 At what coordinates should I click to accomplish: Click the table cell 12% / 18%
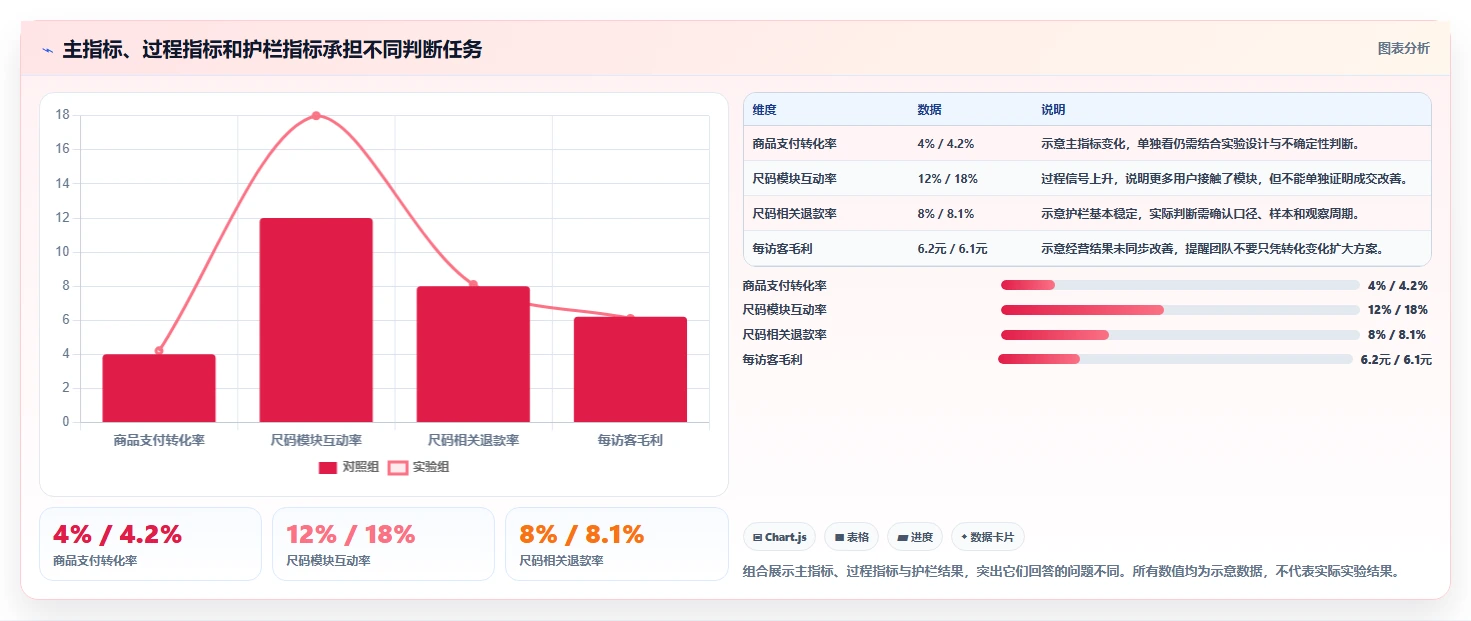pos(947,179)
